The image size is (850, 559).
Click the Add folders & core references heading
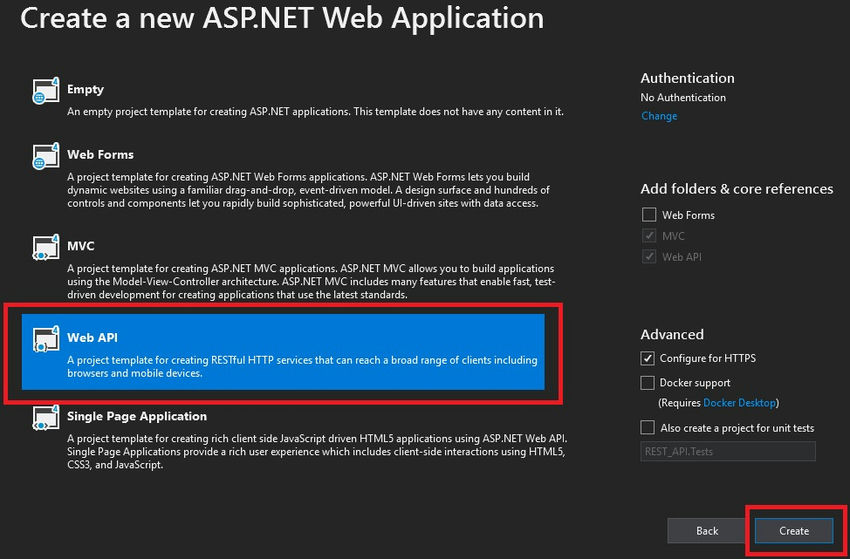[737, 189]
